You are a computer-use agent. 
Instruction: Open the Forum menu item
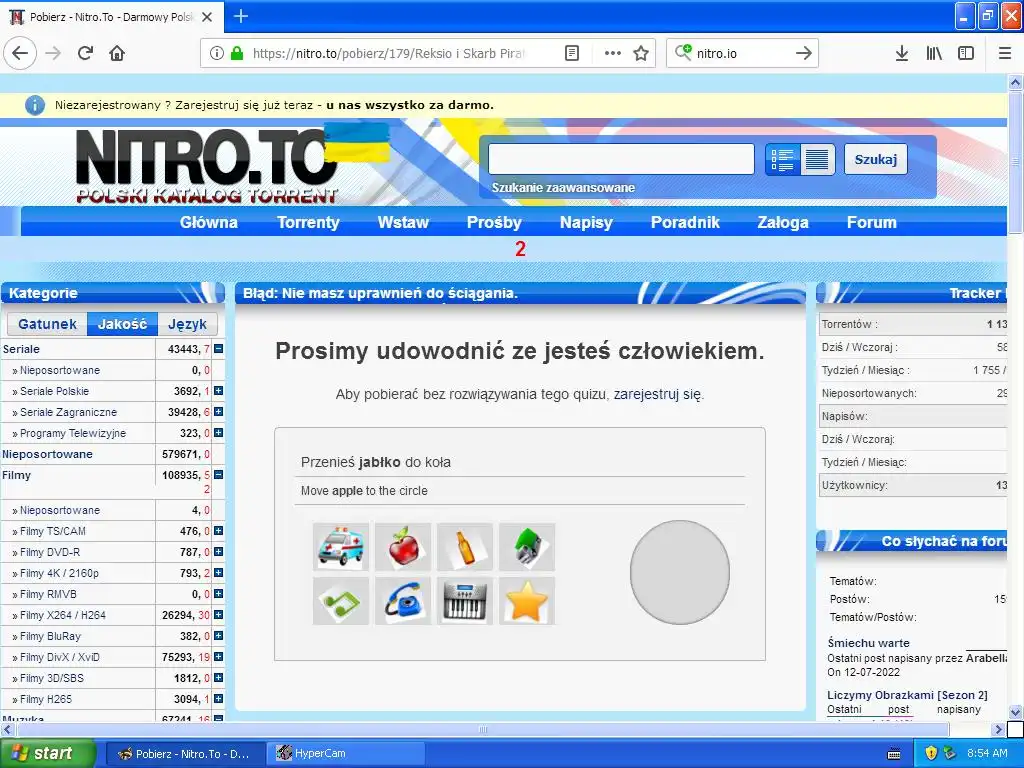tap(871, 222)
